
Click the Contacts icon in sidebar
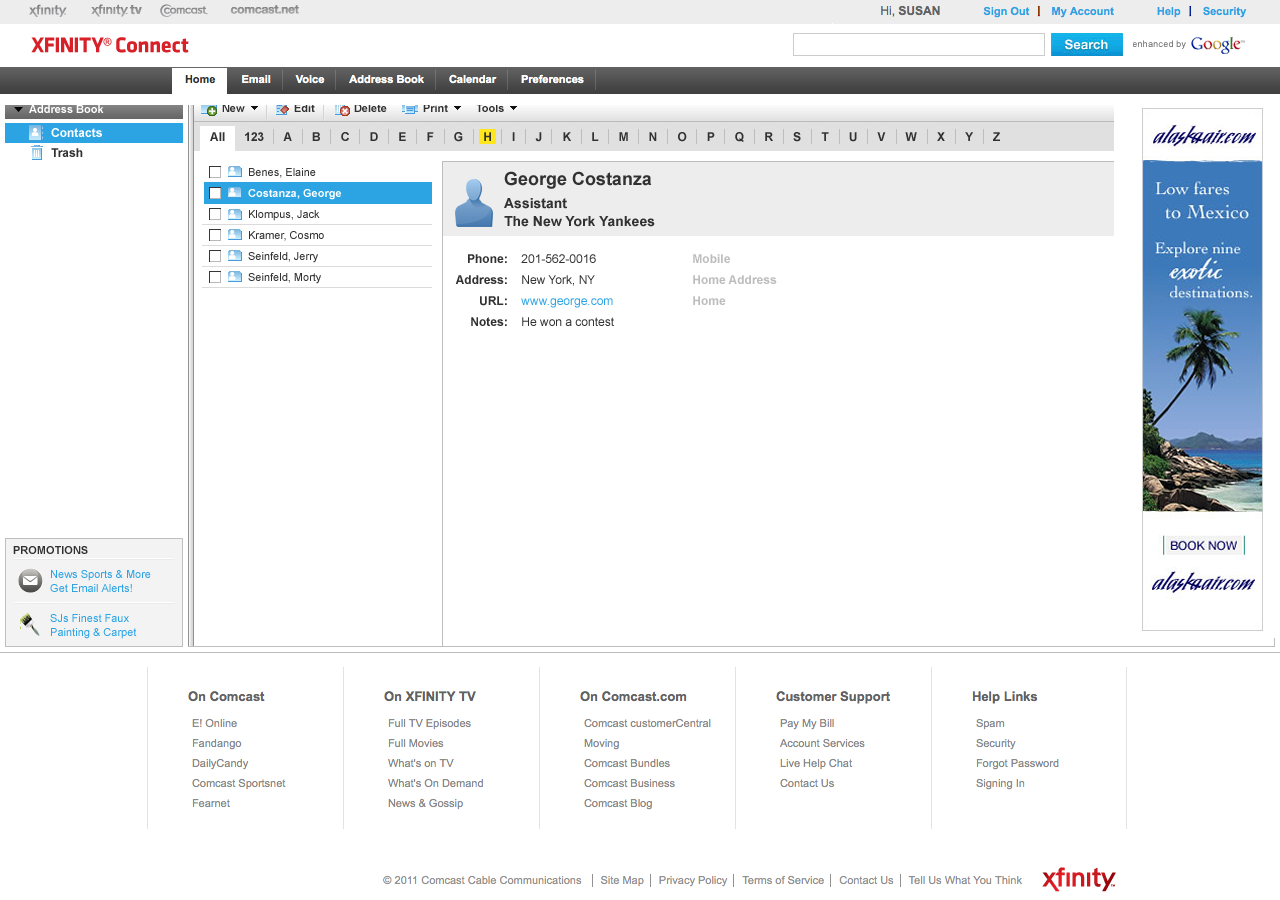[x=36, y=133]
